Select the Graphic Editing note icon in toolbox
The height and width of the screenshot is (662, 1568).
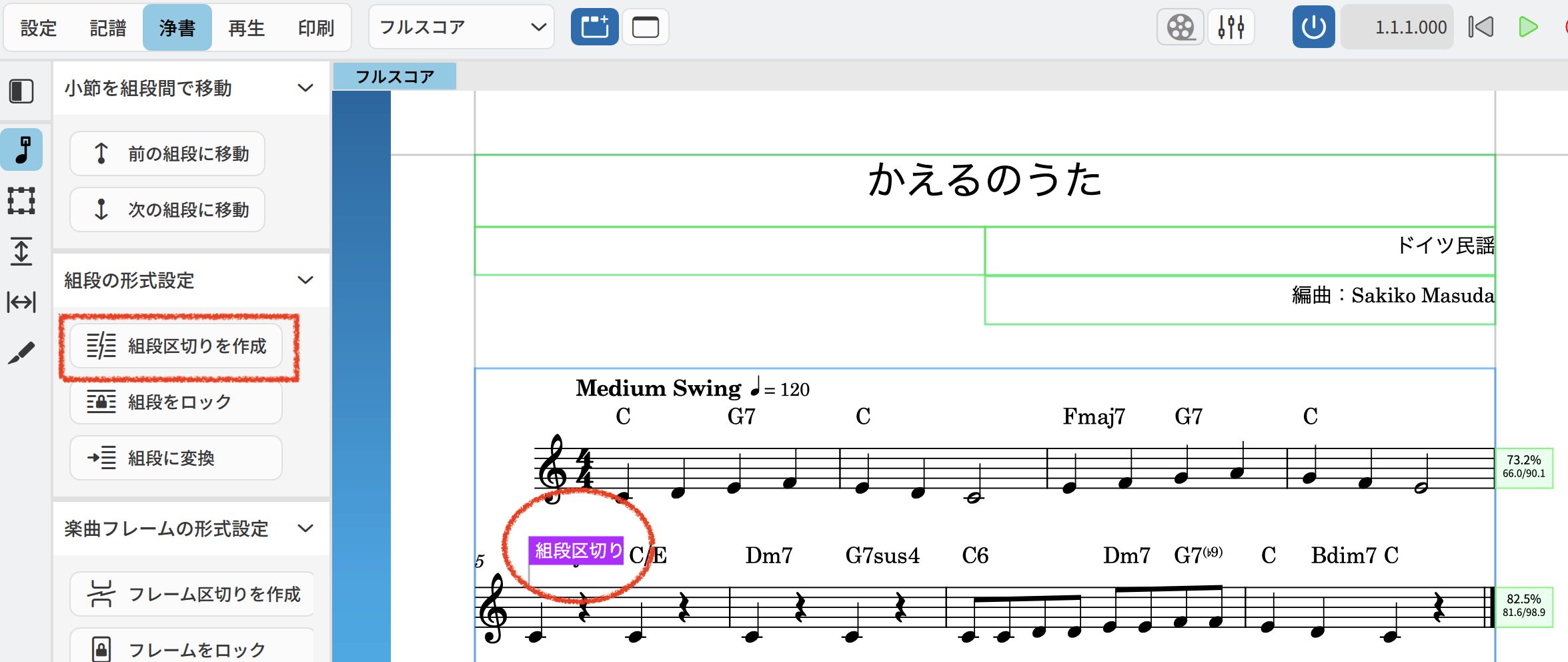click(22, 149)
